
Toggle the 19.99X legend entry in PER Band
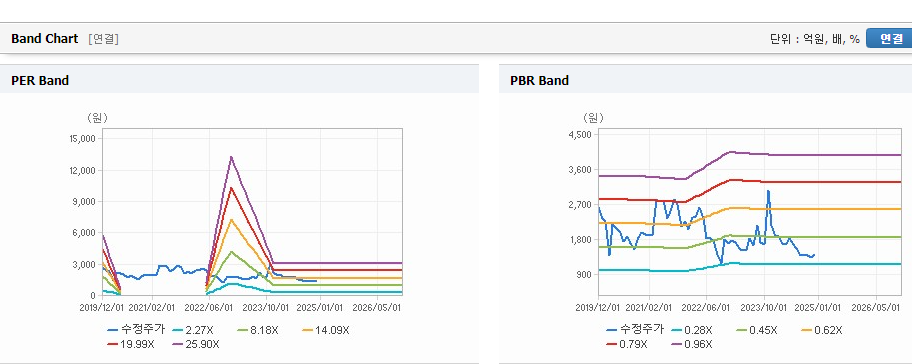tap(131, 344)
